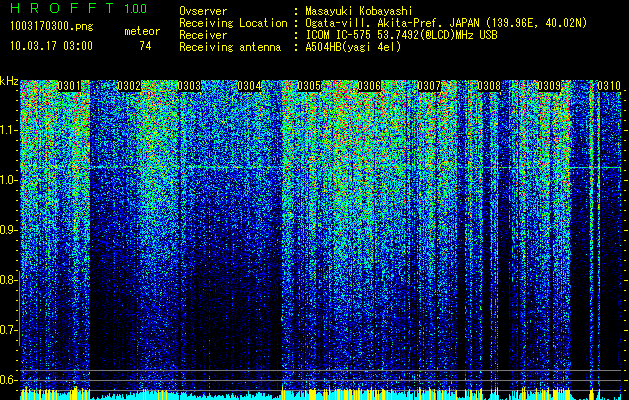The width and height of the screenshot is (629, 400).
Task: Click the 0309 time marker
Action: (549, 86)
